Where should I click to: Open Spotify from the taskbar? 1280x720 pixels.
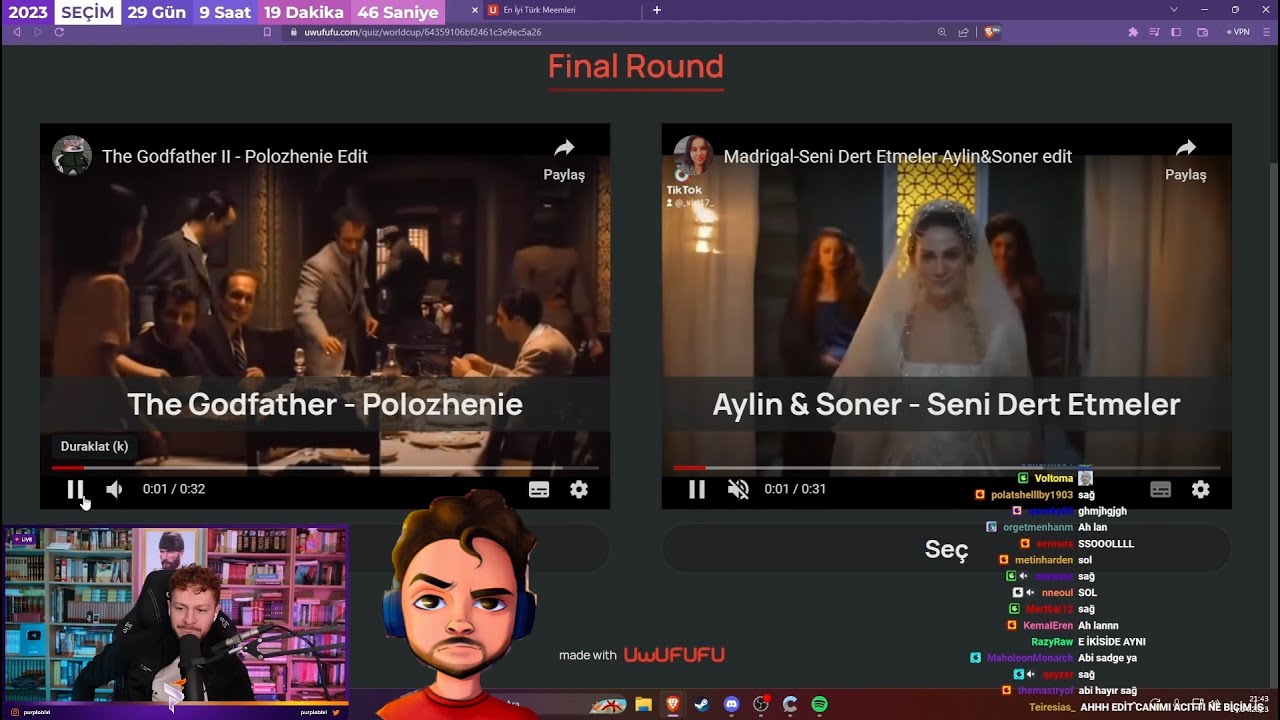[819, 705]
